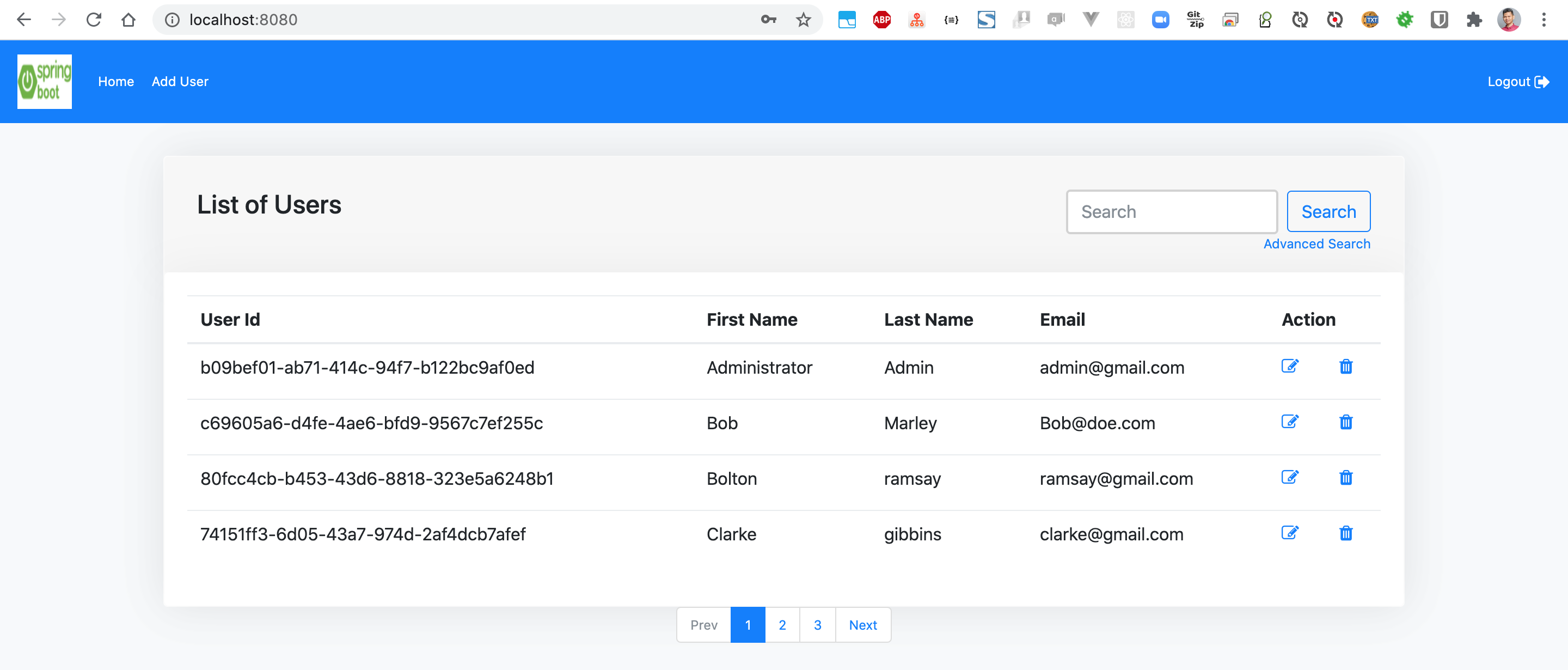Bookmark the page with the star icon
The image size is (1568, 670).
point(803,20)
